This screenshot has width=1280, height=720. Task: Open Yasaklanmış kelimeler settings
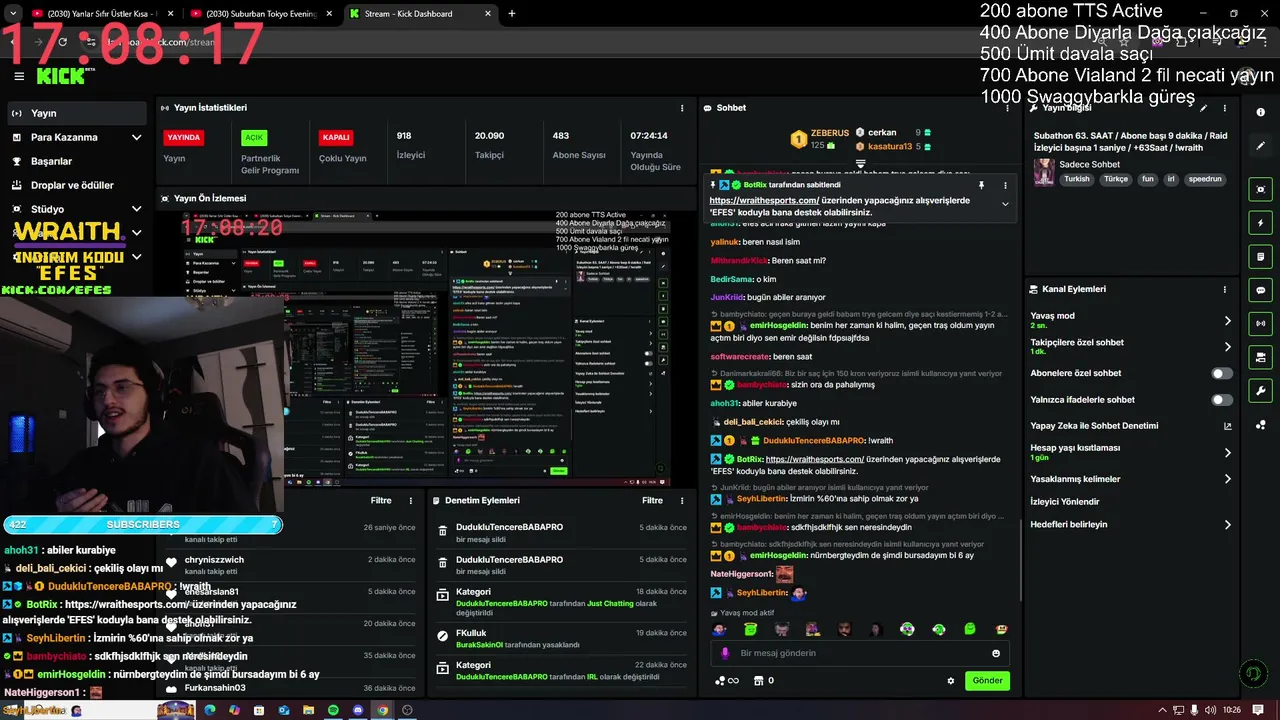click(1228, 479)
